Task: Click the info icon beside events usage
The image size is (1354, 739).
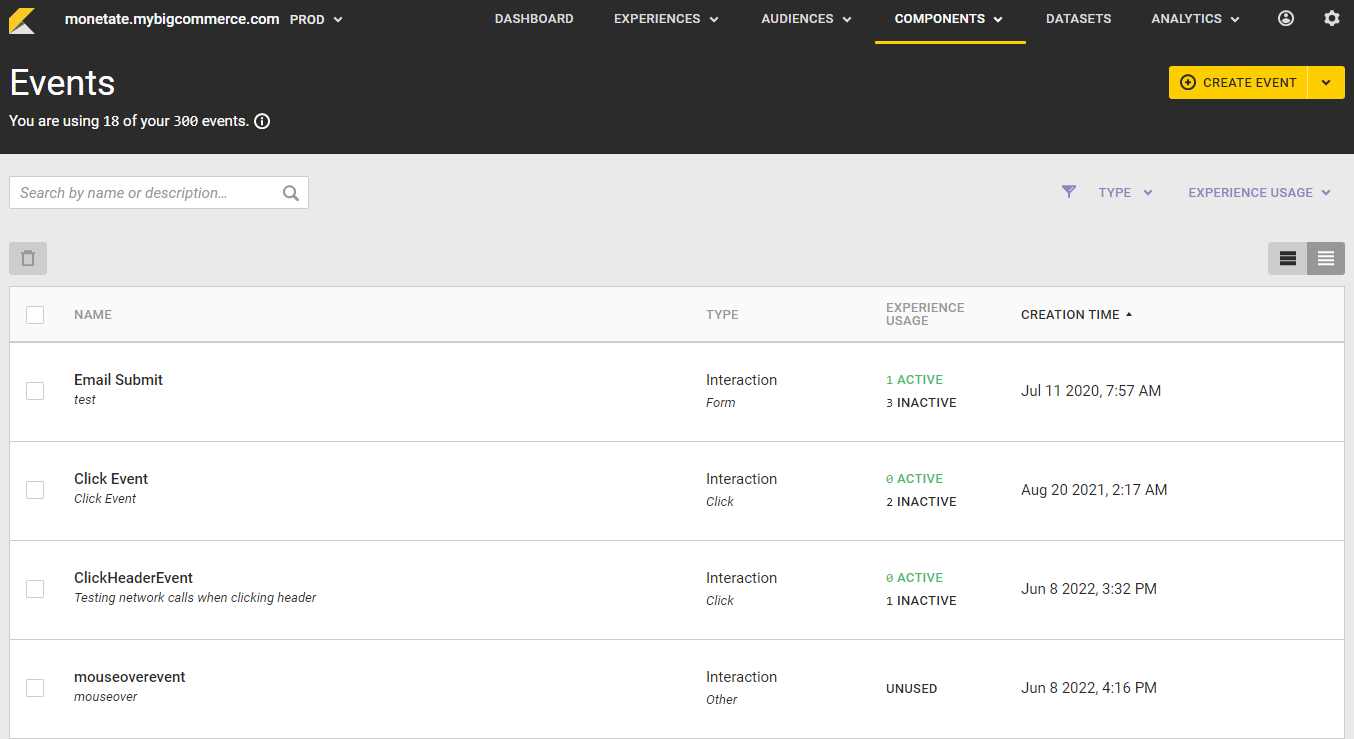Action: point(262,122)
